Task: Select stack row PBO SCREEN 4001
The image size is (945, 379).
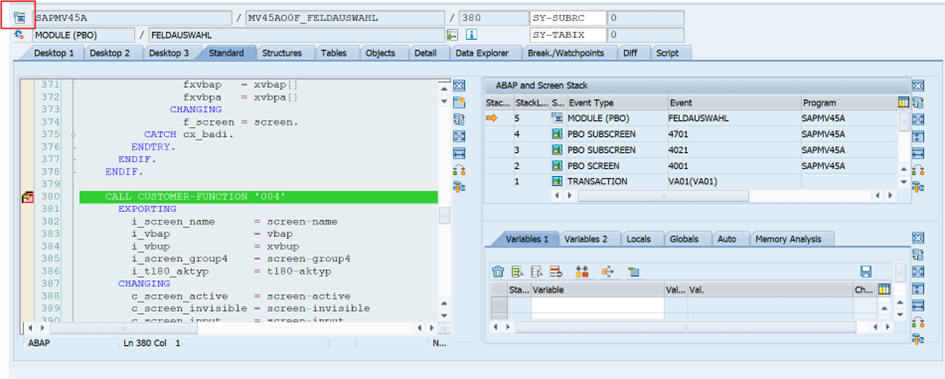Action: tap(691, 166)
